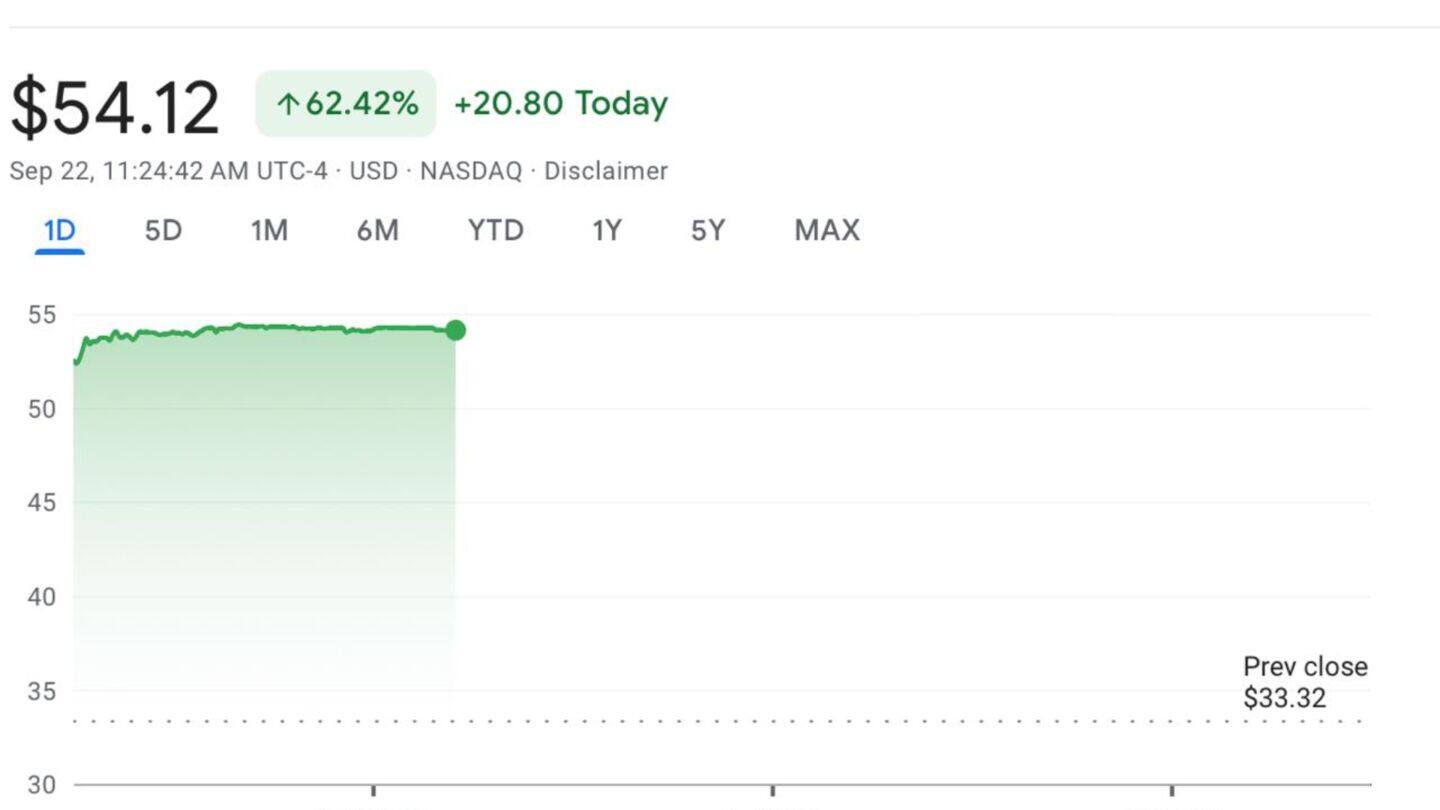Image resolution: width=1440 pixels, height=810 pixels.
Task: Click the green endpoint dot on the chart line
Action: coord(455,329)
